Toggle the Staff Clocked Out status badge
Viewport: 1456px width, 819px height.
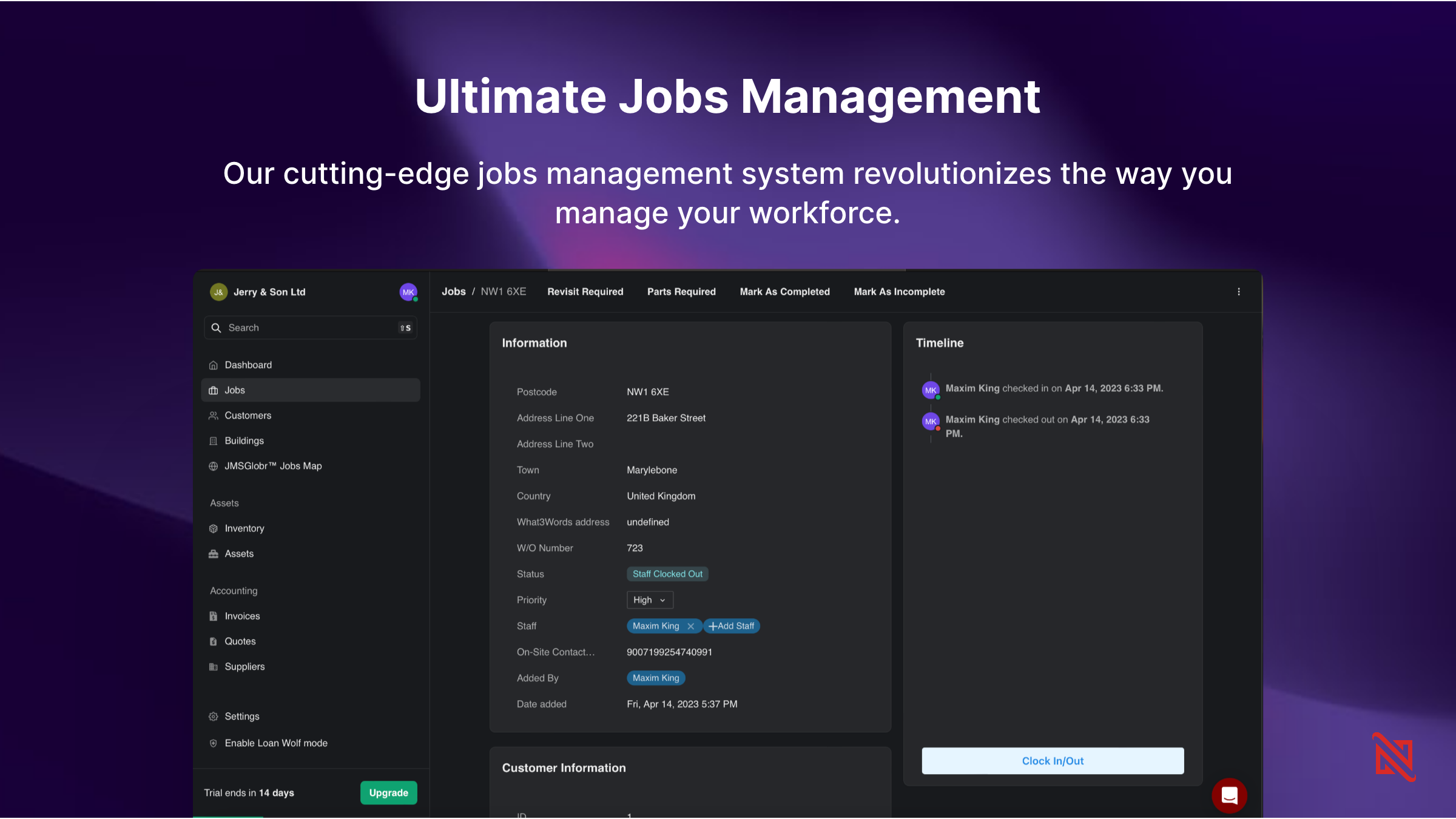(x=667, y=573)
